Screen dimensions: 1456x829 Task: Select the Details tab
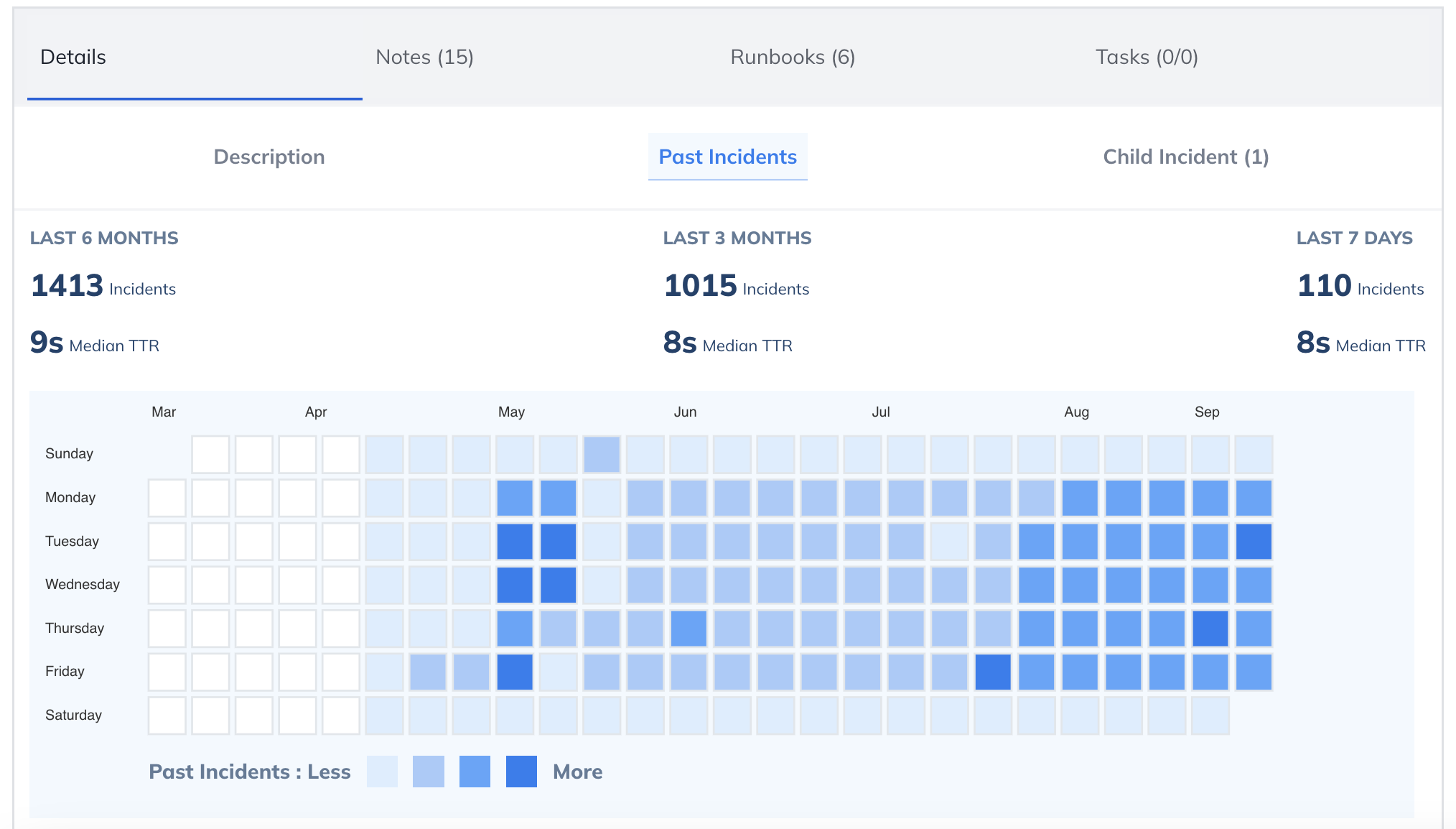tap(73, 57)
